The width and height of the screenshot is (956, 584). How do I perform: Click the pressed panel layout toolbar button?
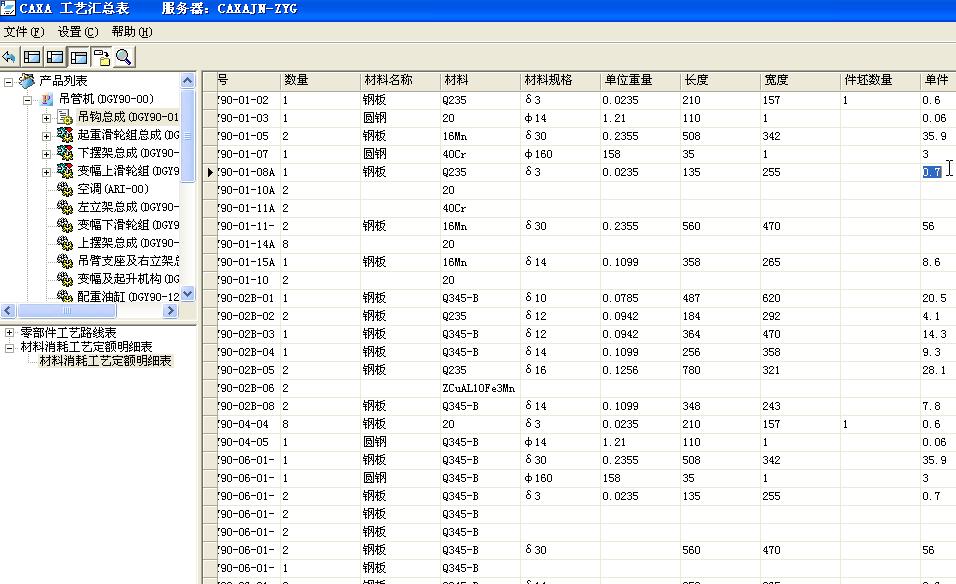[78, 57]
